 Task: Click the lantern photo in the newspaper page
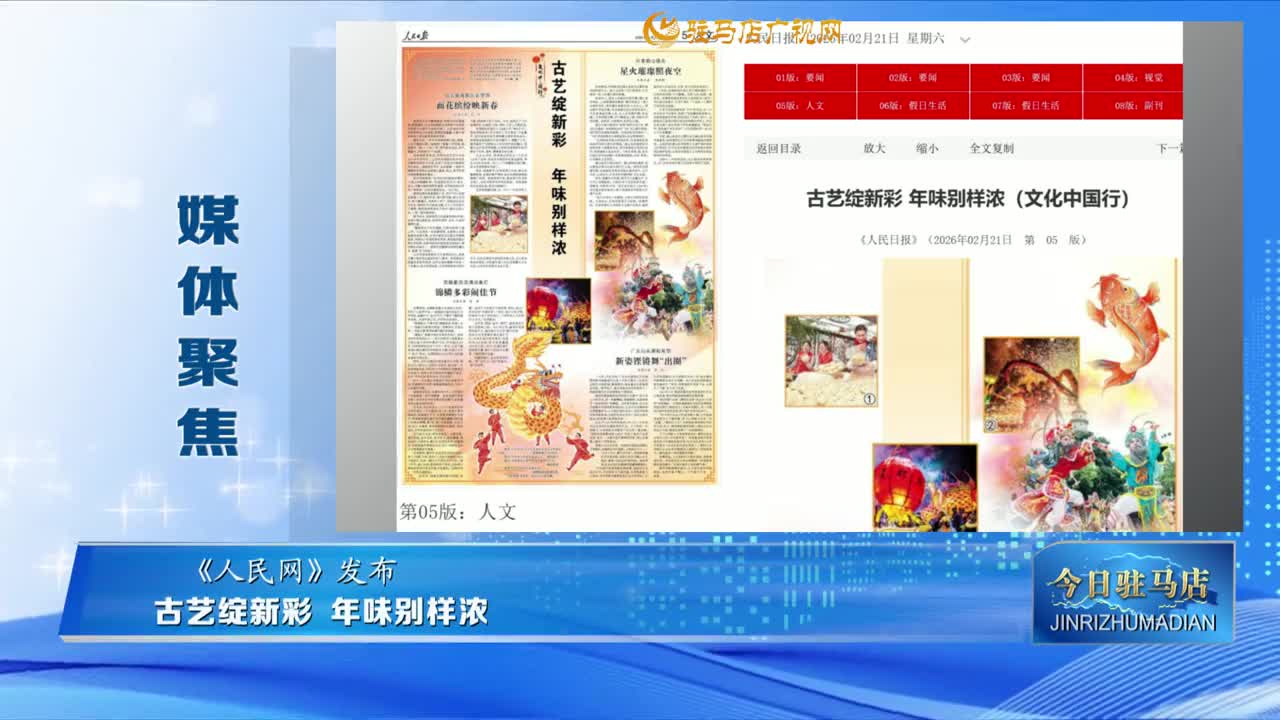pos(558,311)
